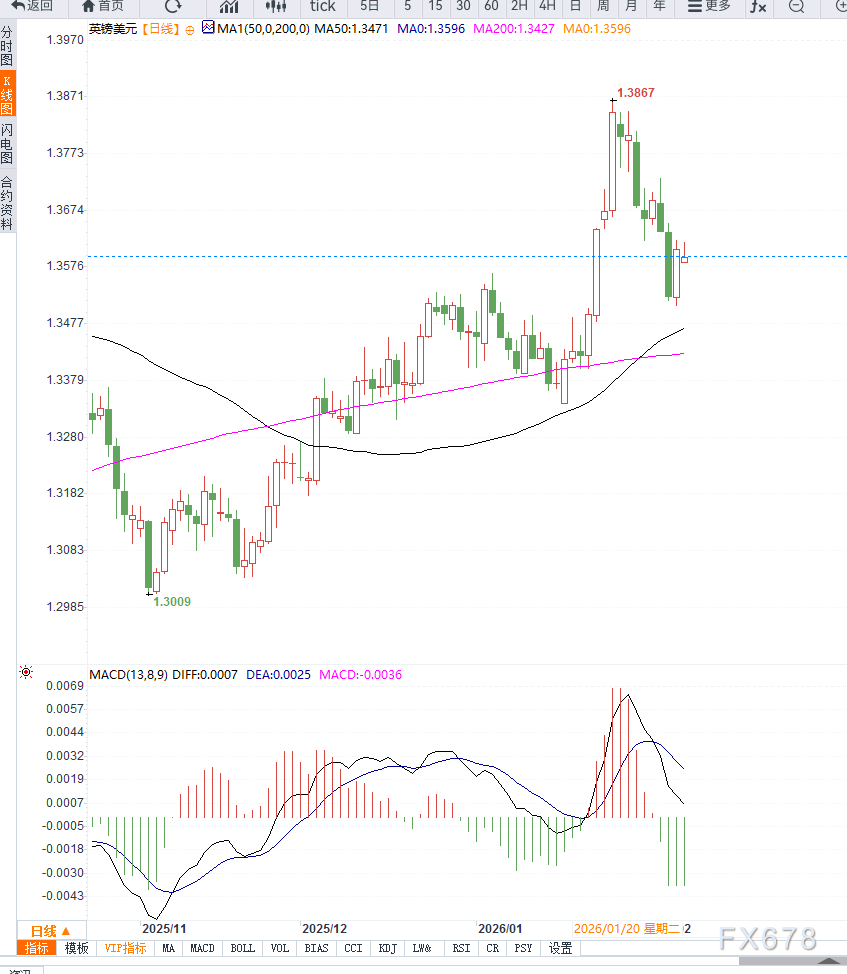Click the tick chart button
The height and width of the screenshot is (974, 847).
322,6
